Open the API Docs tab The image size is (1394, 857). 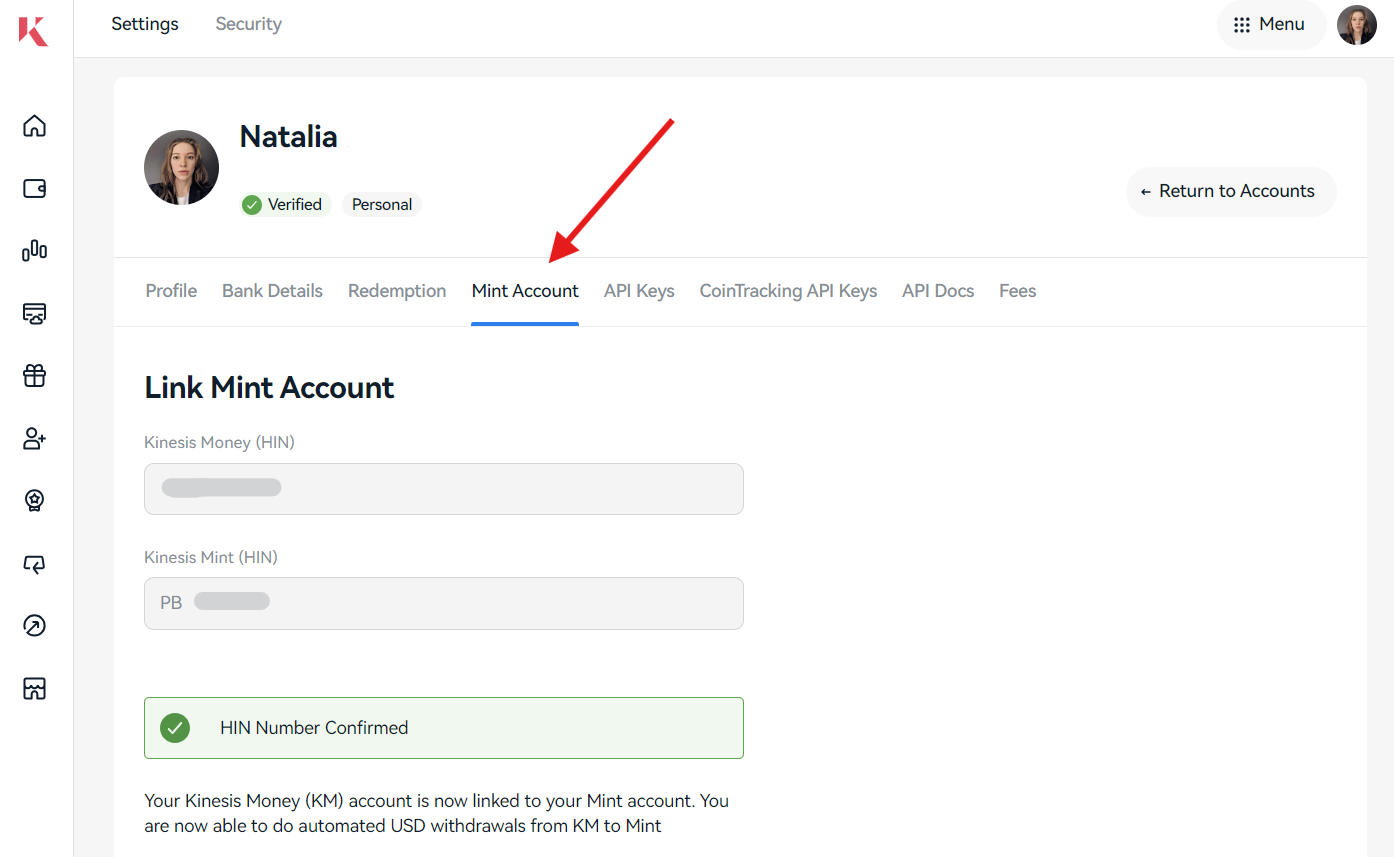coord(938,291)
